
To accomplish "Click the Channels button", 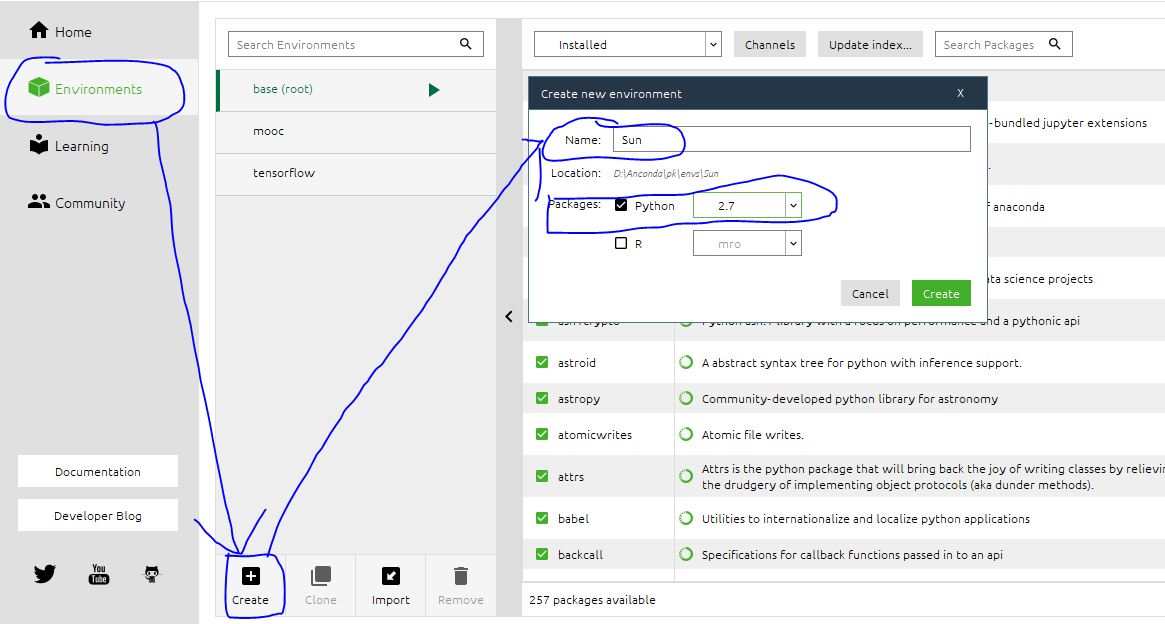I will [770, 45].
